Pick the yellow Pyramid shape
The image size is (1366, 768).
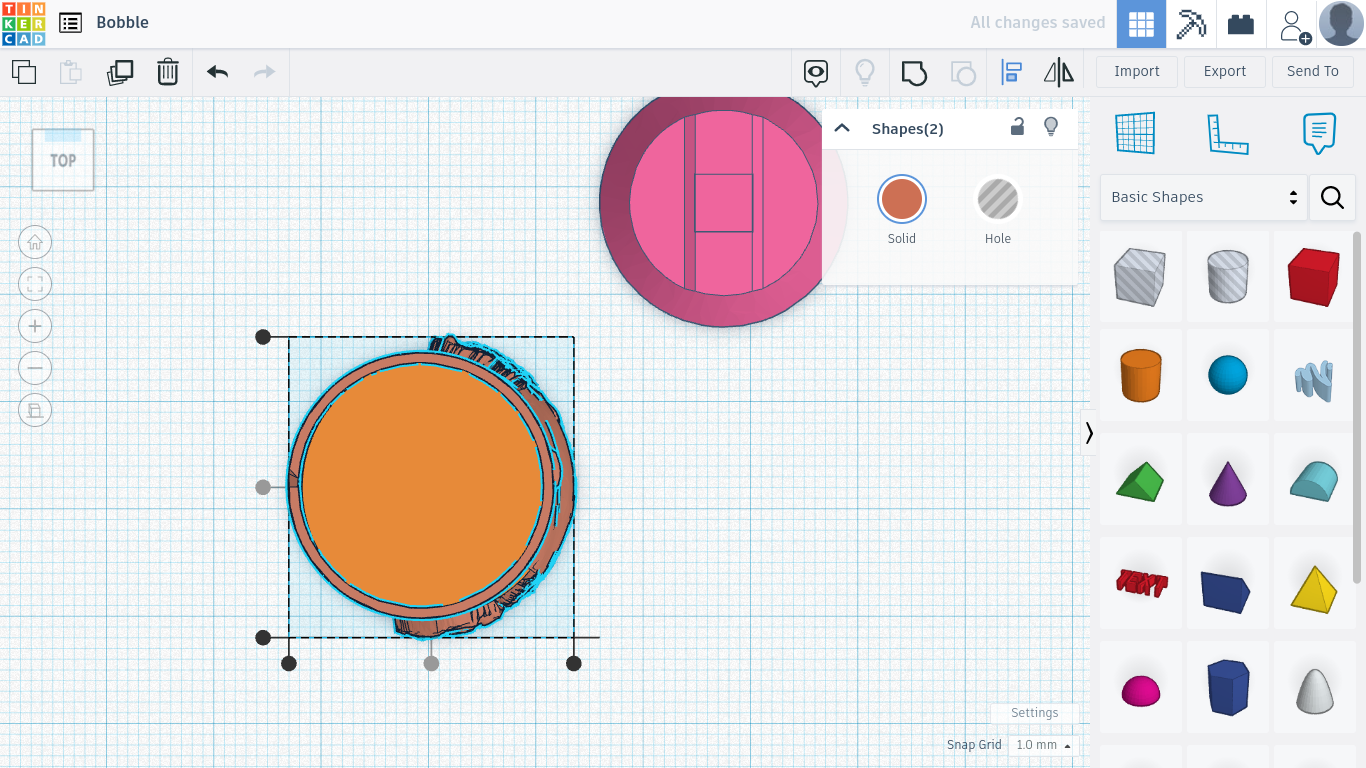point(1314,588)
